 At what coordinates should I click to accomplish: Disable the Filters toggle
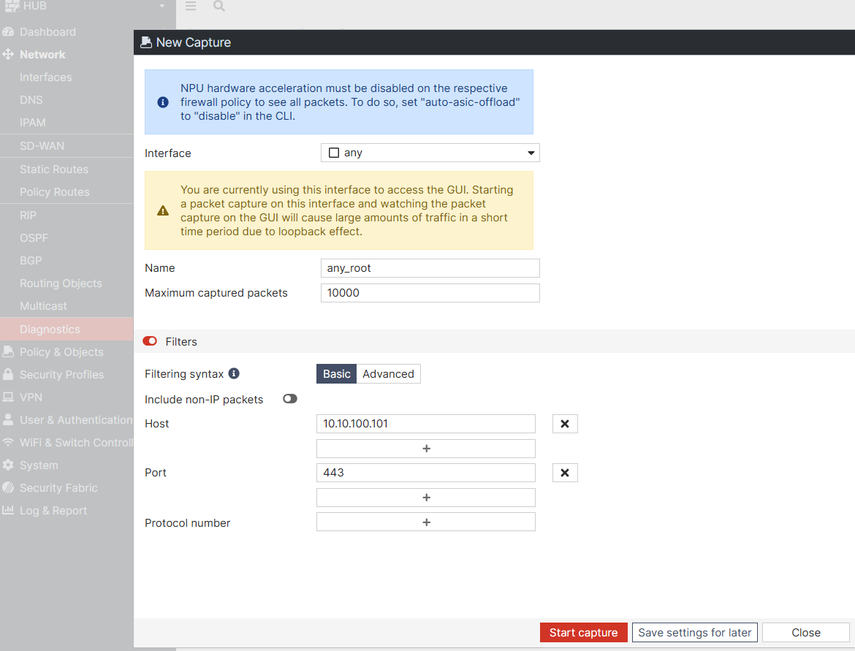pyautogui.click(x=150, y=342)
